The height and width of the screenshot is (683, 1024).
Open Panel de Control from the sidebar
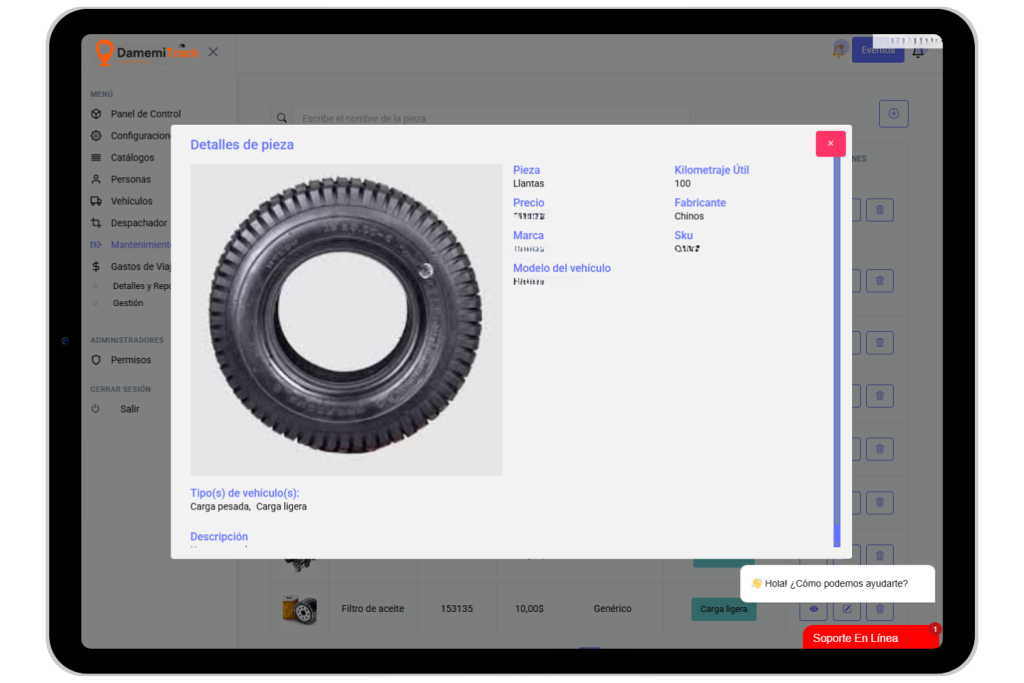click(145, 114)
